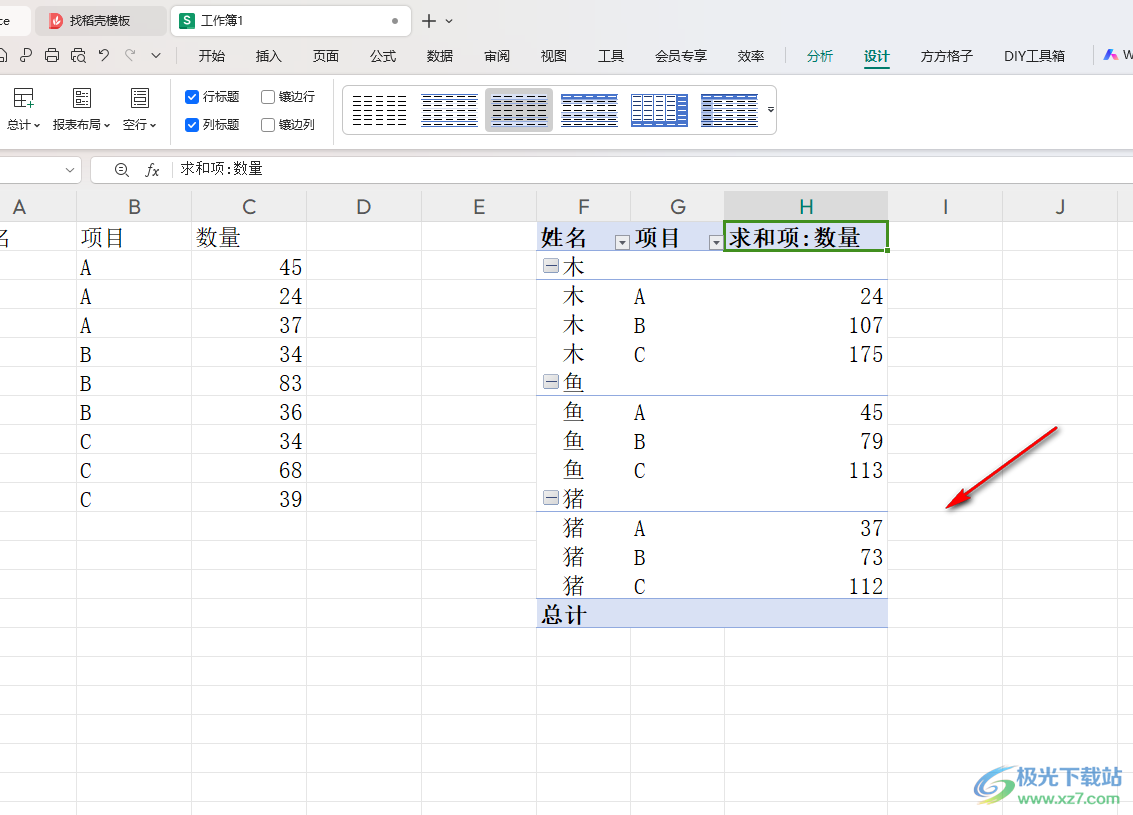Open the 开始 ribbon tab
The height and width of the screenshot is (815, 1133).
click(x=212, y=56)
